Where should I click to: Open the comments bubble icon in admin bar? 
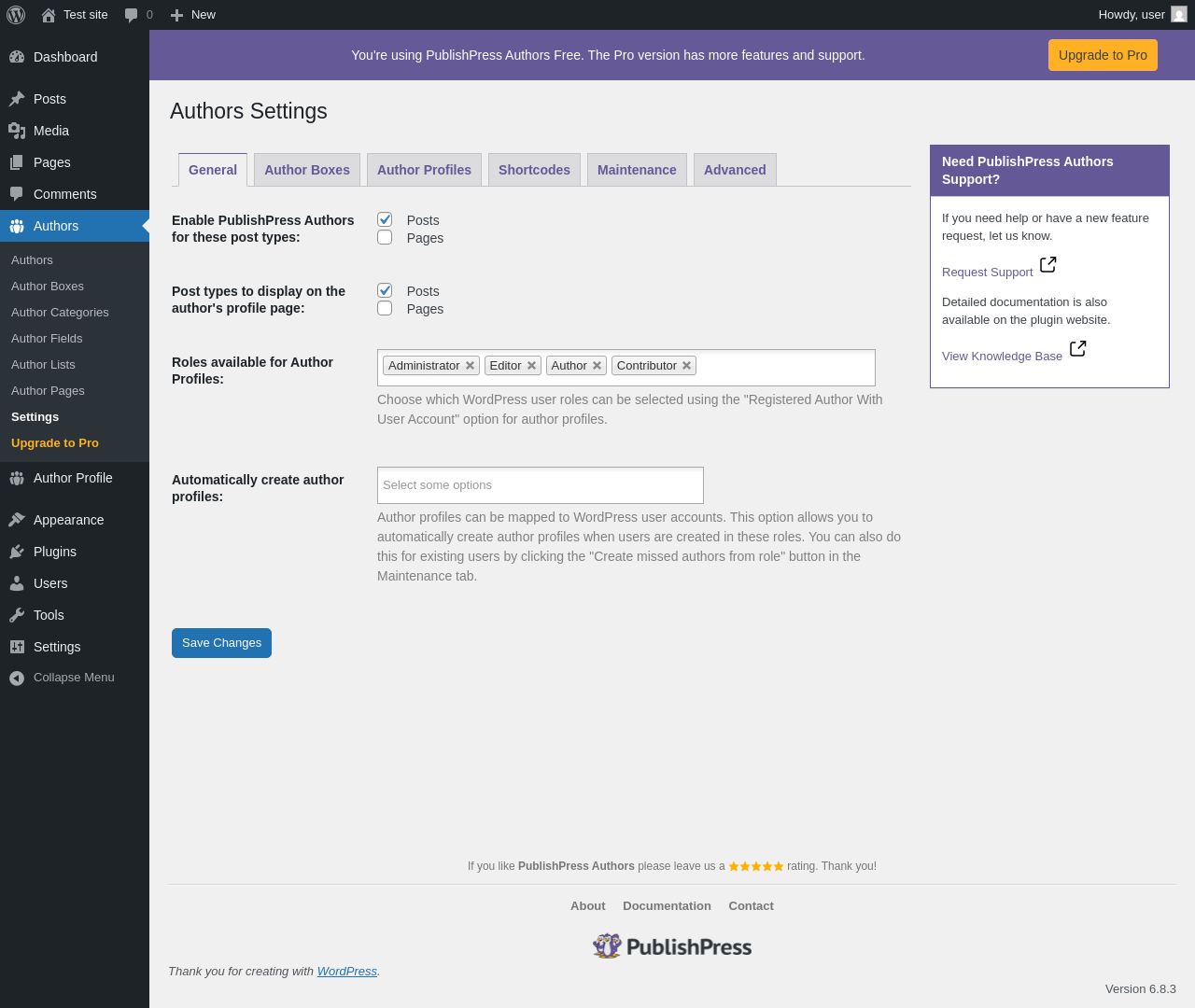click(x=132, y=15)
